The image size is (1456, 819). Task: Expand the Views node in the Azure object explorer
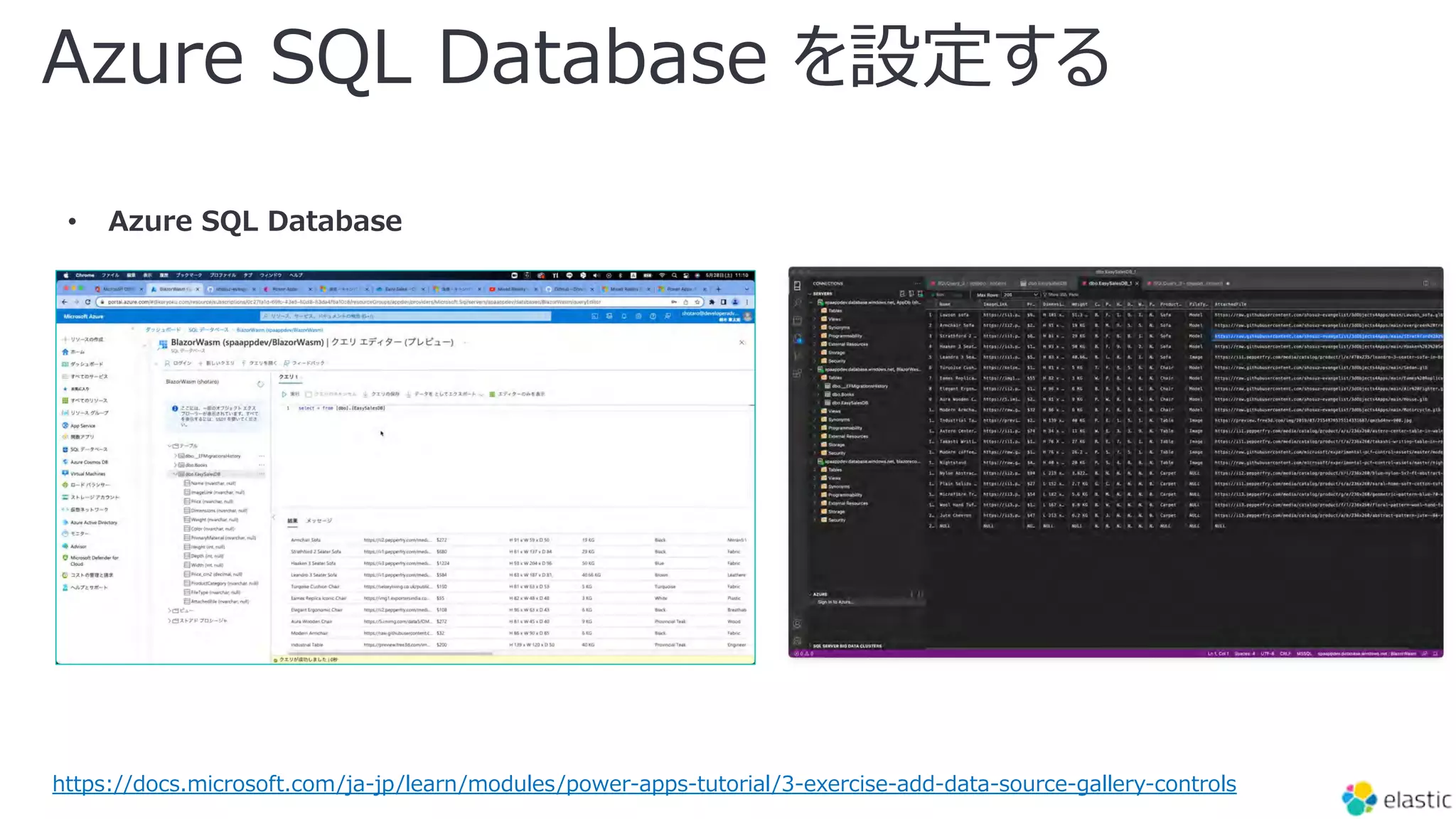click(x=170, y=610)
